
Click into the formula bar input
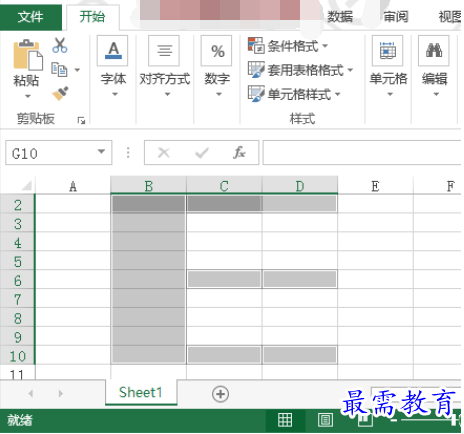point(362,153)
